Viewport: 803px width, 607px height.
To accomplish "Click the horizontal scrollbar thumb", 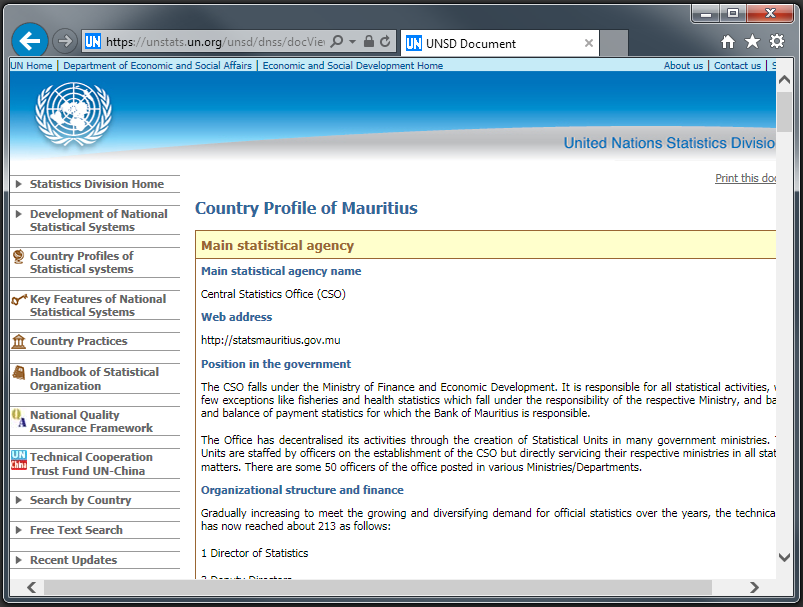I will [x=378, y=587].
